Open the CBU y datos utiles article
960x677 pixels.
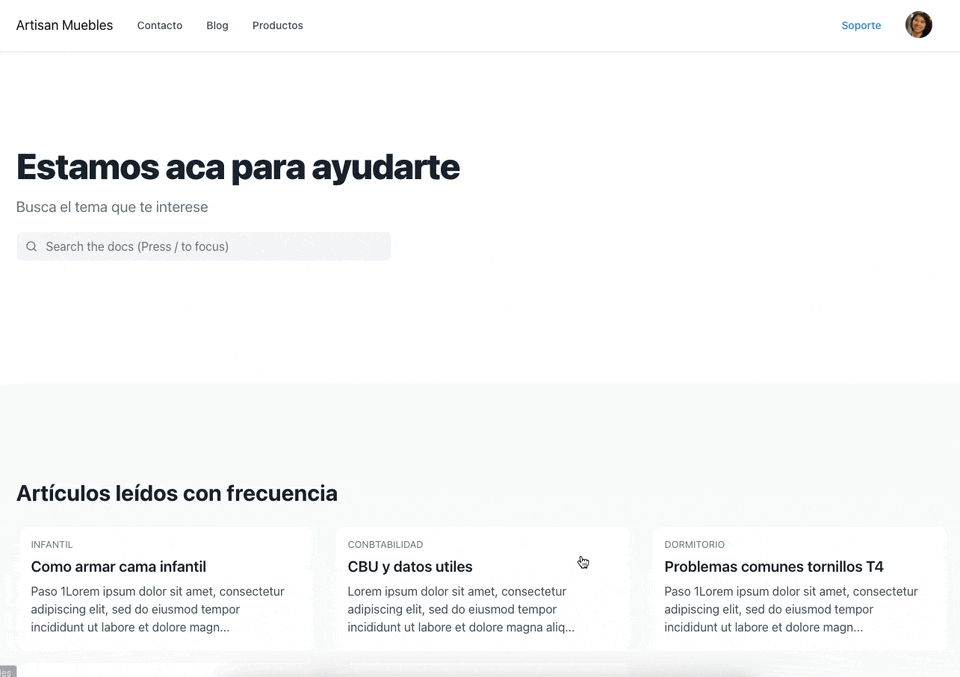click(410, 566)
